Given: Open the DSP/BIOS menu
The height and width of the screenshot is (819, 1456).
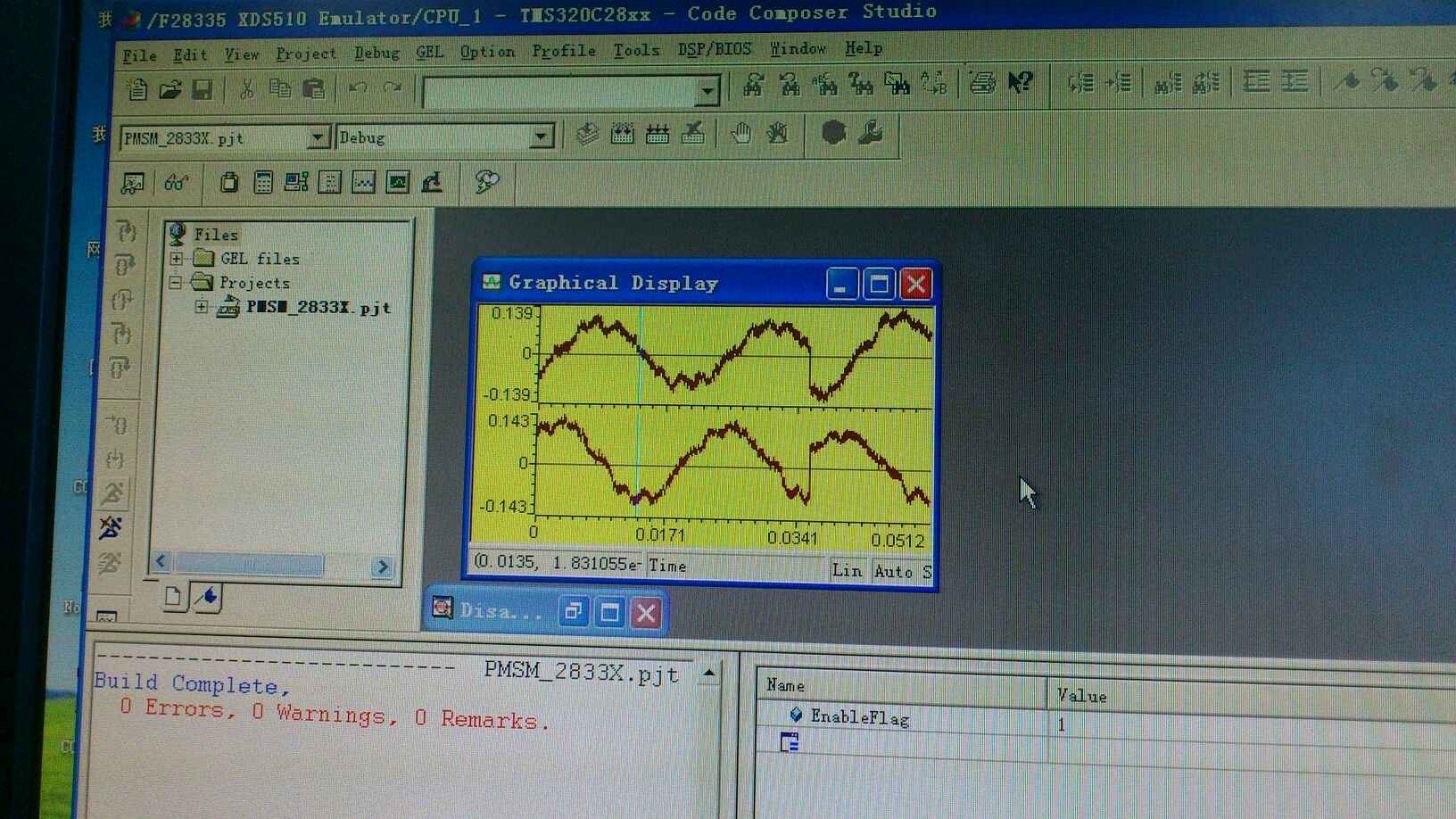Looking at the screenshot, I should pyautogui.click(x=714, y=49).
